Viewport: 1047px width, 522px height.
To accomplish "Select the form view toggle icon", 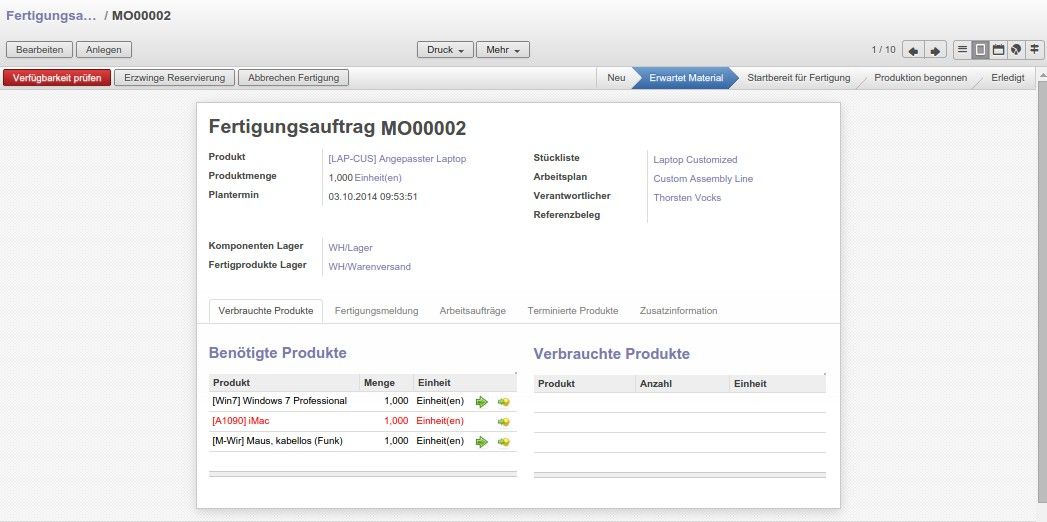I will (980, 50).
